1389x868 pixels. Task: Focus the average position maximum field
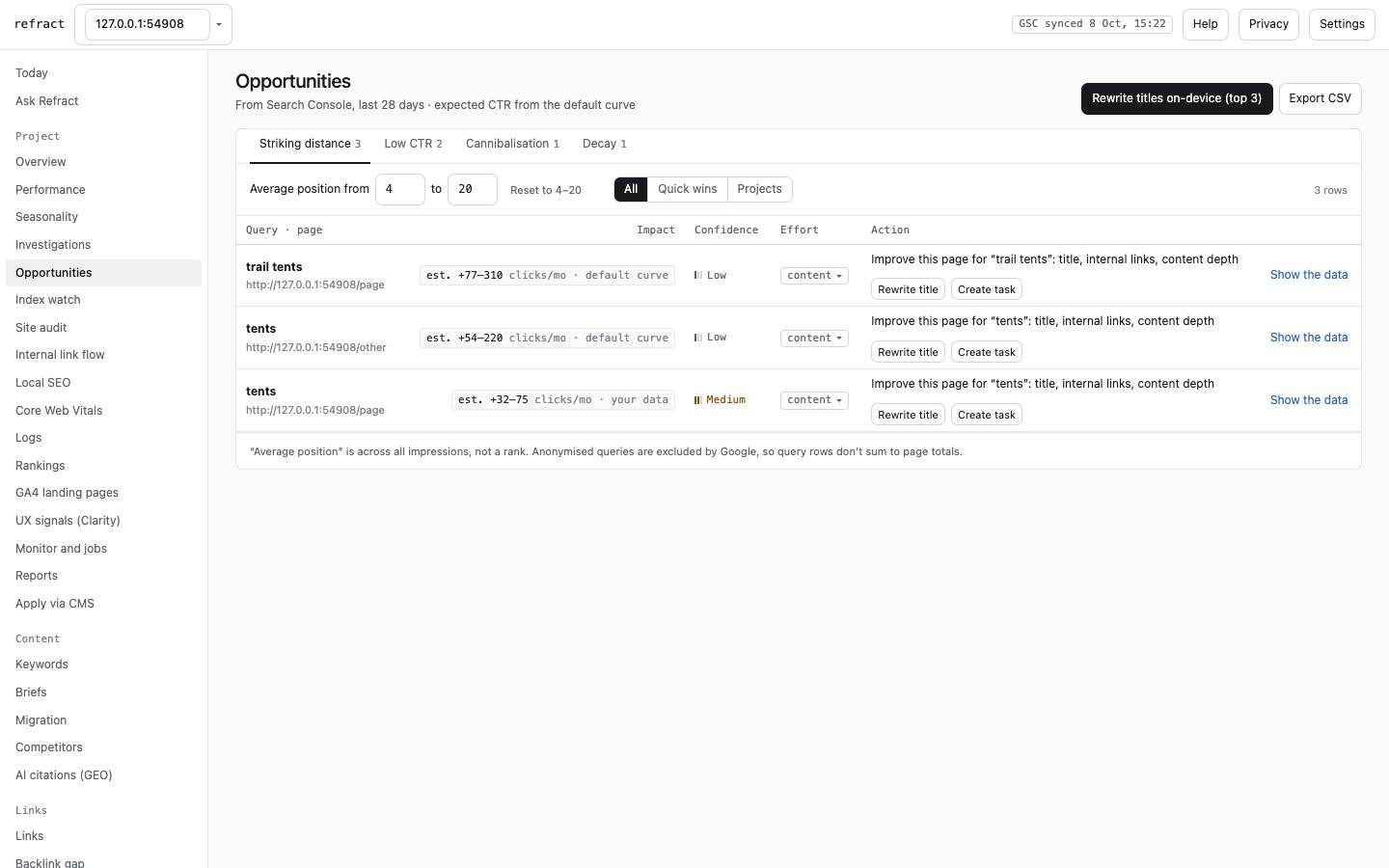pos(473,189)
